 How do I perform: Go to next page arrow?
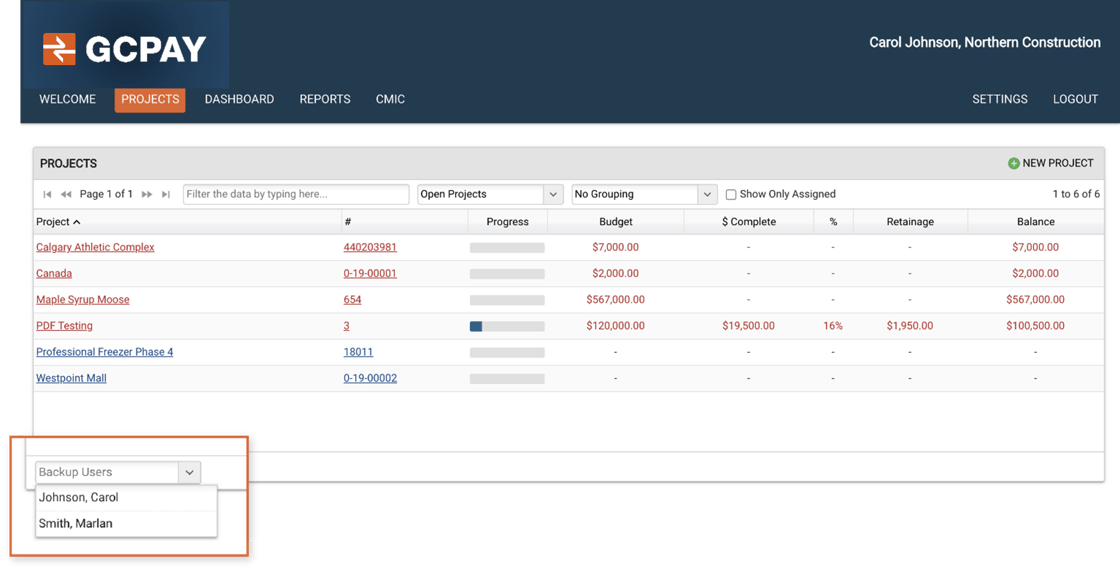[x=147, y=194]
